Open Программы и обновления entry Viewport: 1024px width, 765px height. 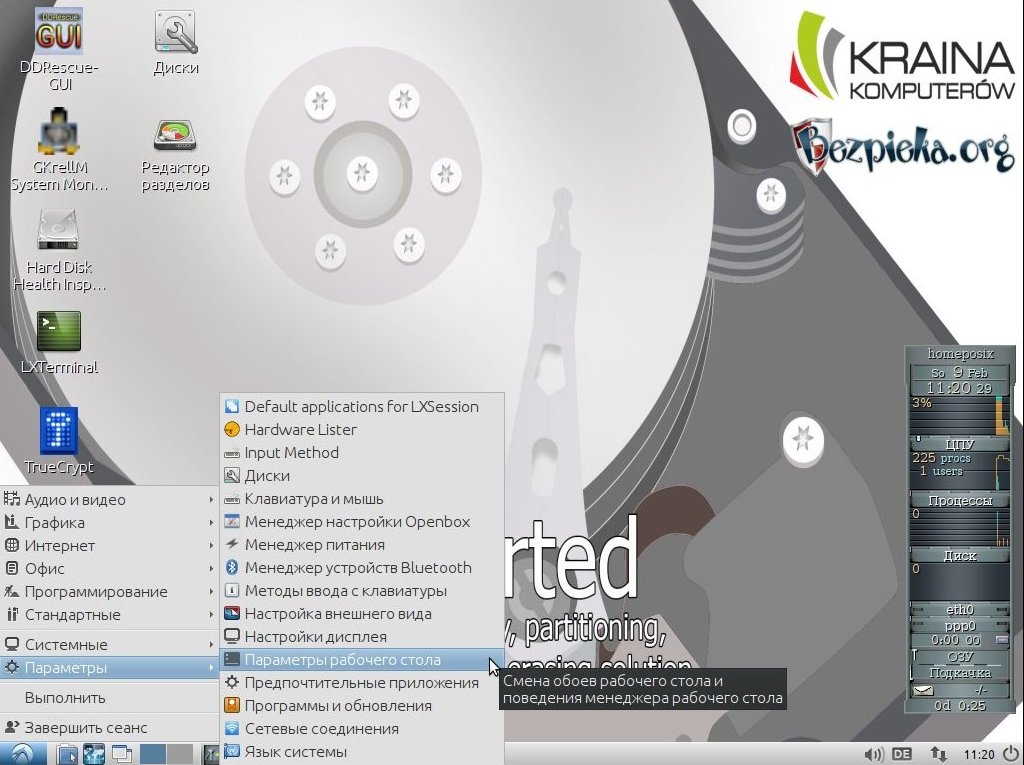pos(362,706)
